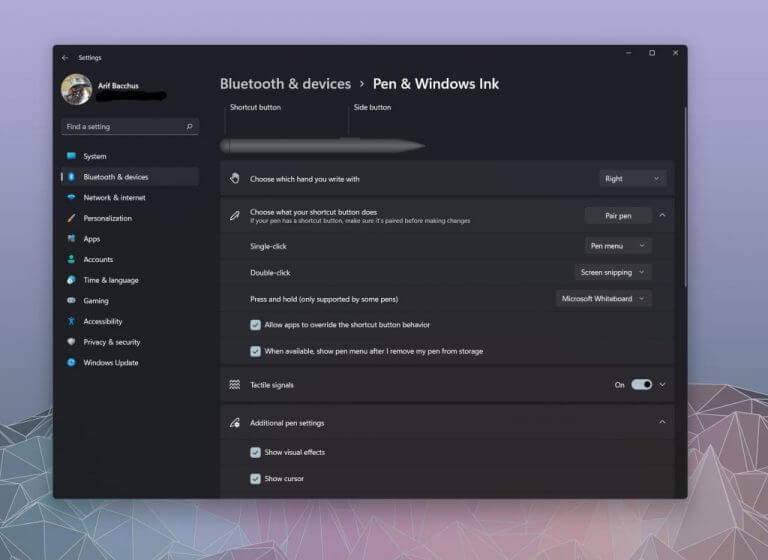This screenshot has width=768, height=560.
Task: Open the Personalization category
Action: click(x=130, y=218)
